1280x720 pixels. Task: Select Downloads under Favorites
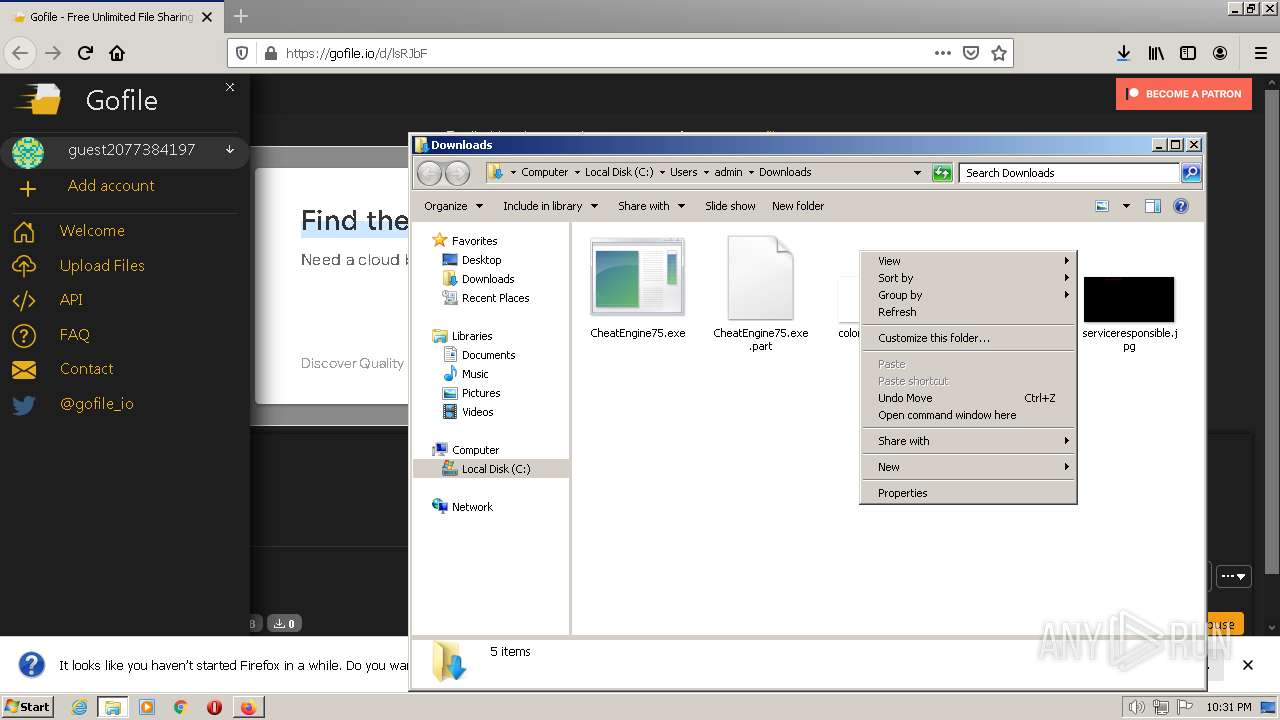coord(488,279)
